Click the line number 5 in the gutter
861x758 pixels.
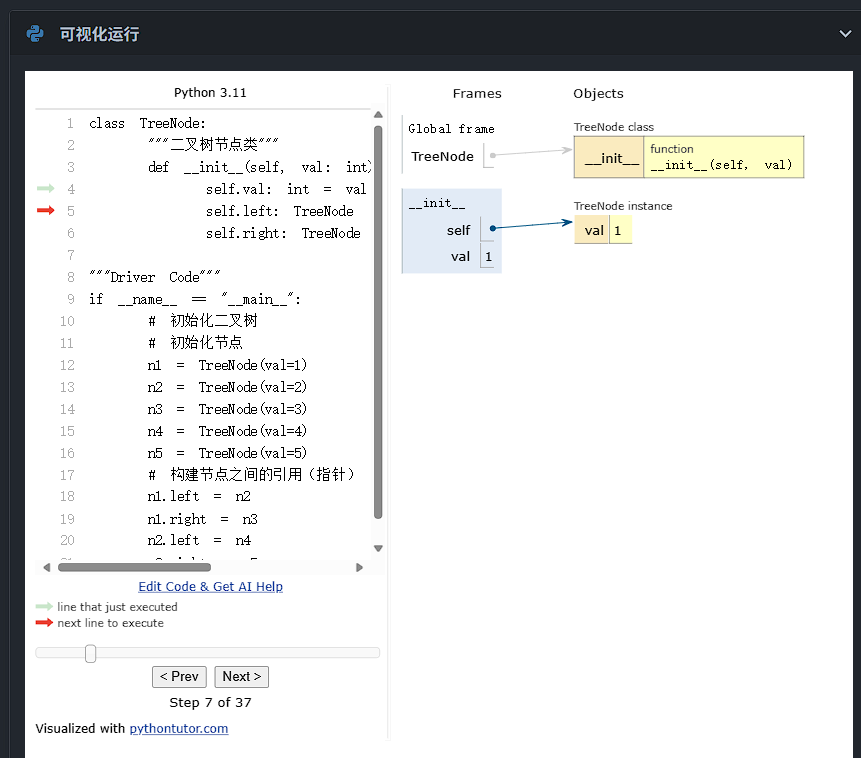coord(71,211)
